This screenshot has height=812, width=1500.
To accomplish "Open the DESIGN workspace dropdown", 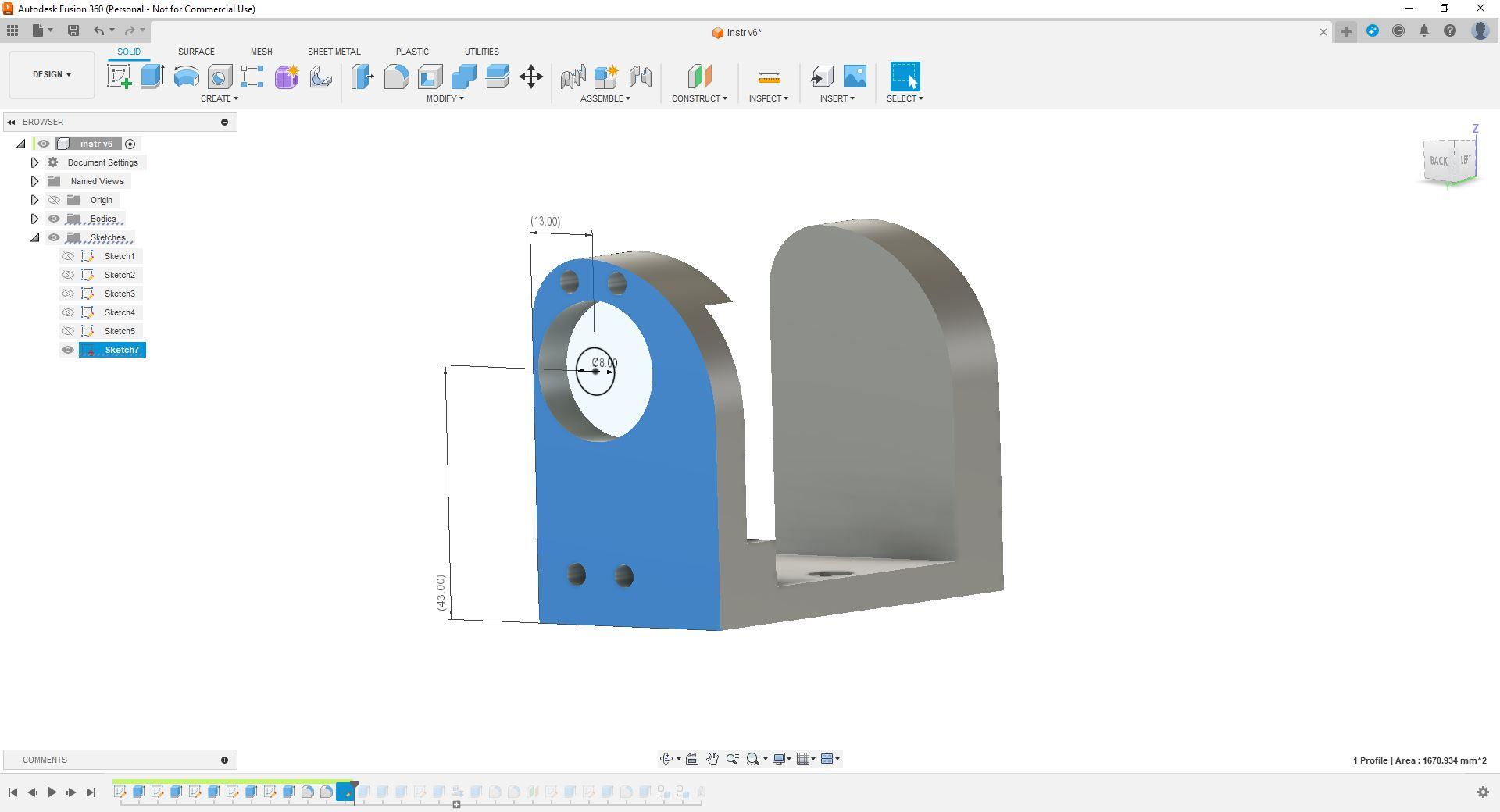I will click(52, 75).
